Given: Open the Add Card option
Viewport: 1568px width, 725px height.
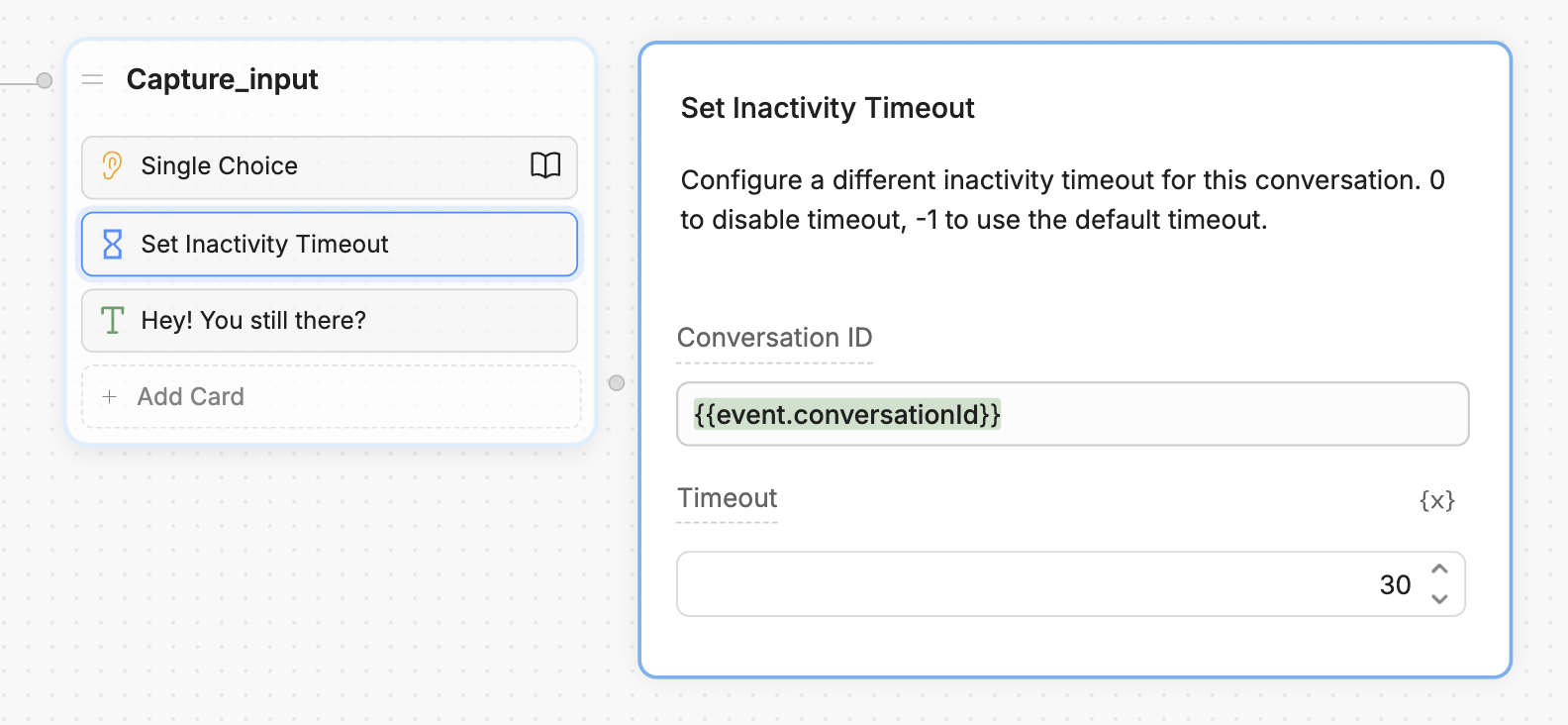Looking at the screenshot, I should pos(190,396).
